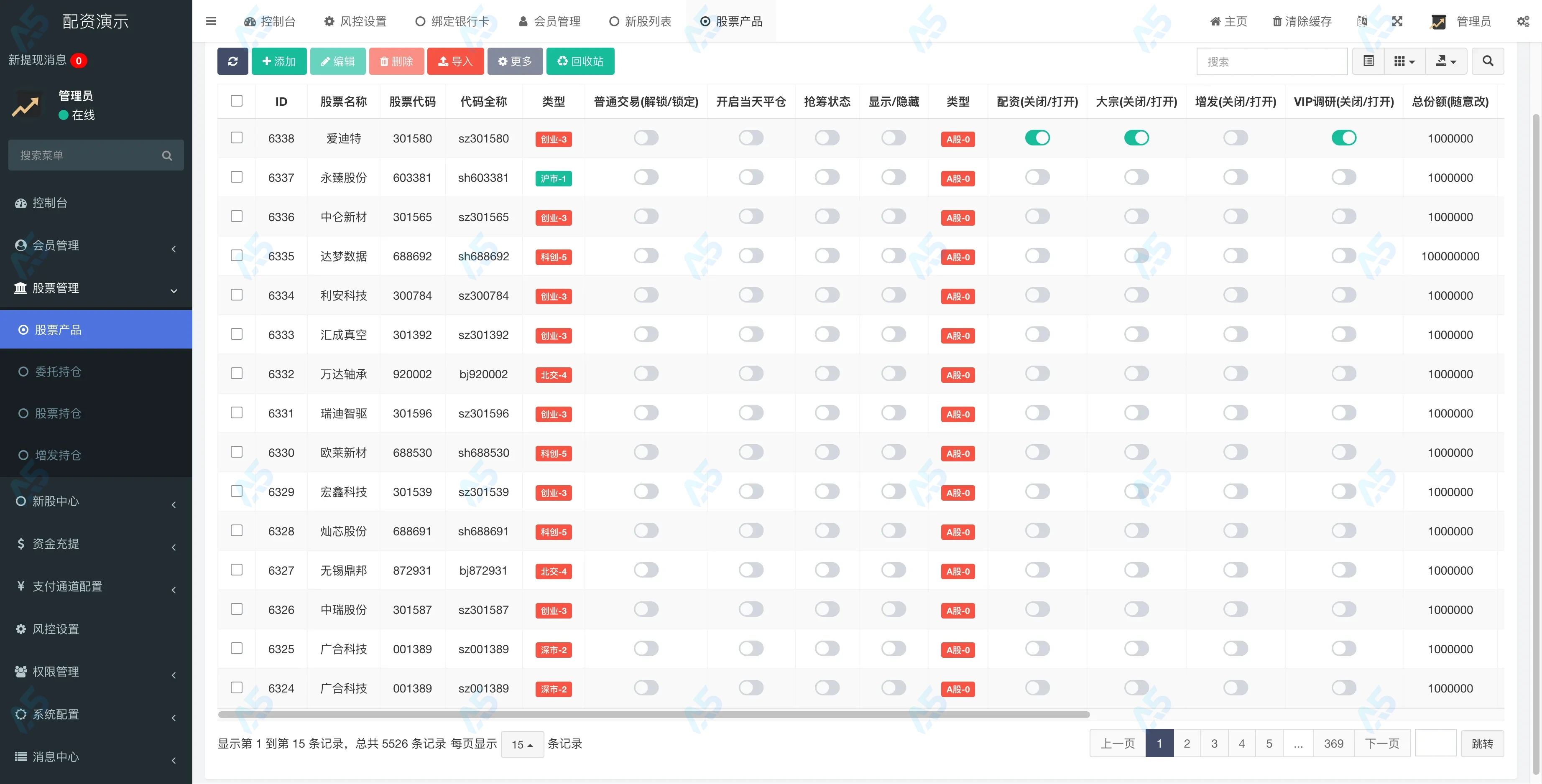The height and width of the screenshot is (784, 1542).
Task: Click the table 搜索 input field
Action: tap(1271, 61)
